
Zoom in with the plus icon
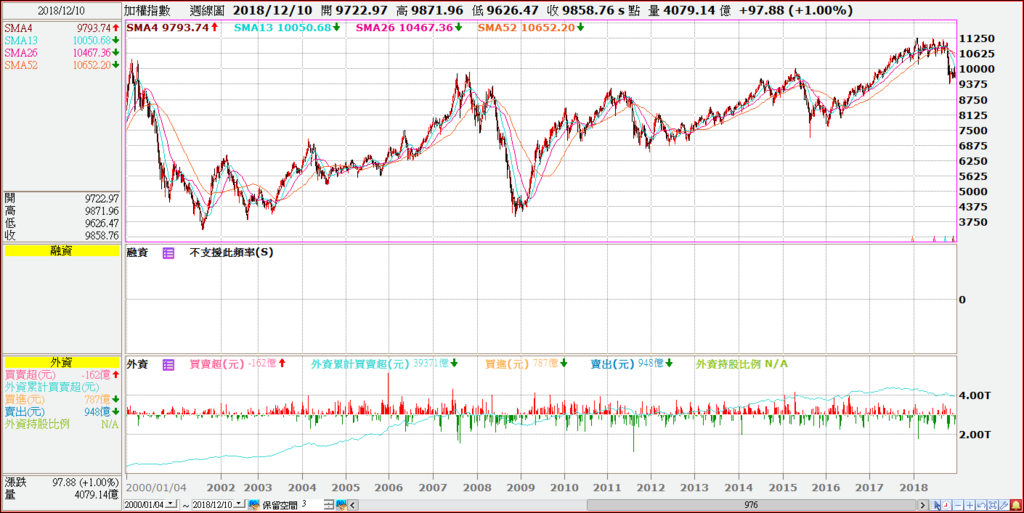[970, 505]
